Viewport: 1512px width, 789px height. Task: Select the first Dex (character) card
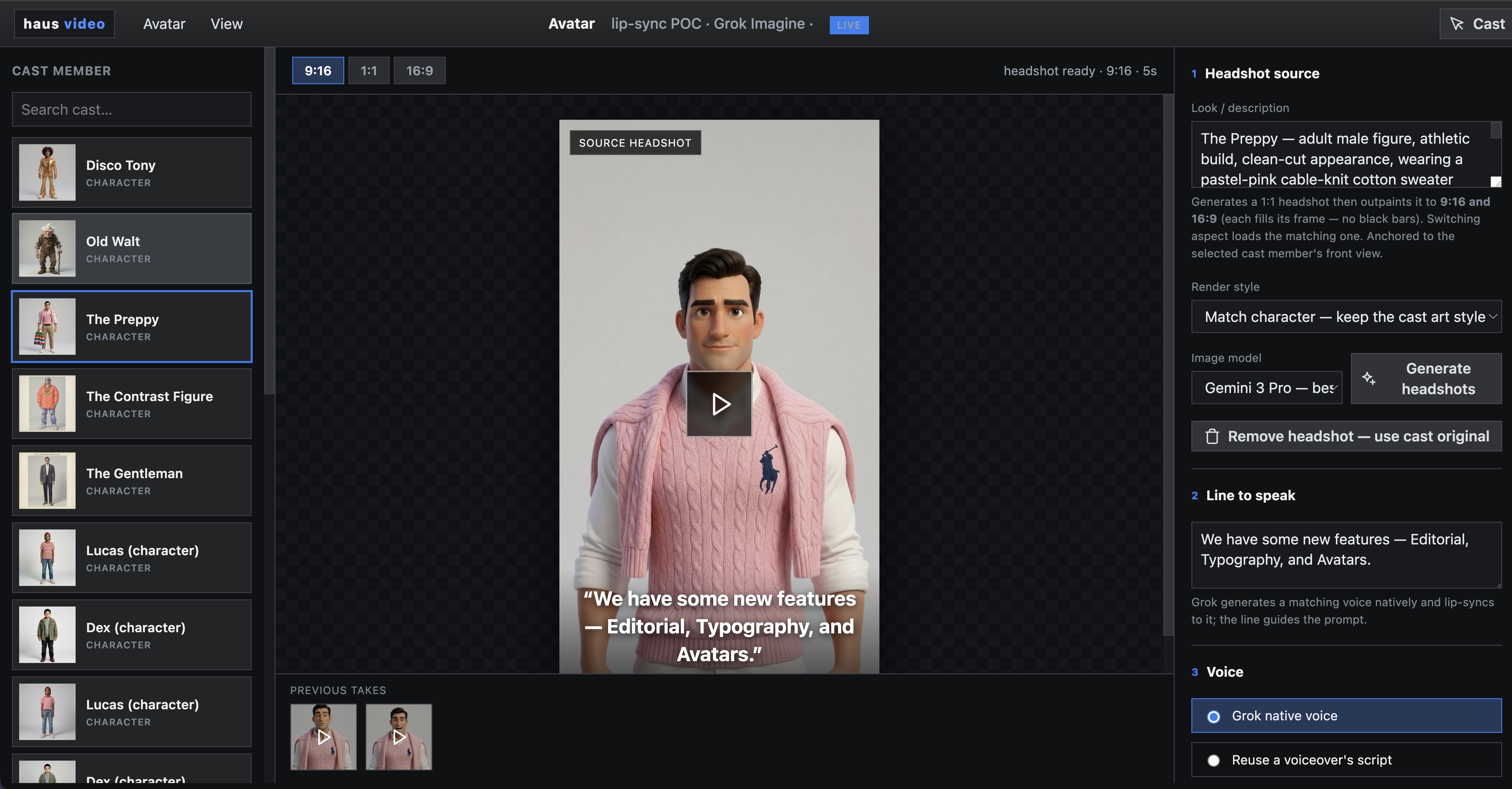pos(131,635)
